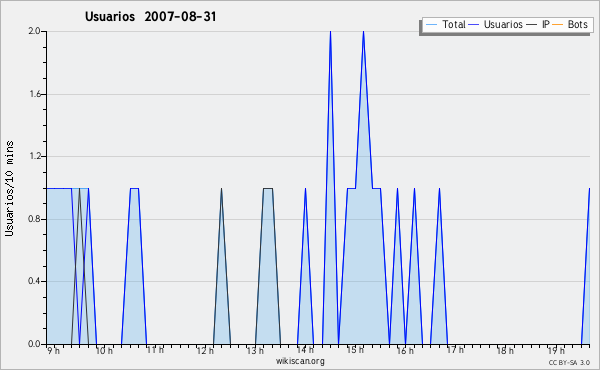Click the '14 h' x-axis label
The height and width of the screenshot is (370, 600).
point(305,350)
